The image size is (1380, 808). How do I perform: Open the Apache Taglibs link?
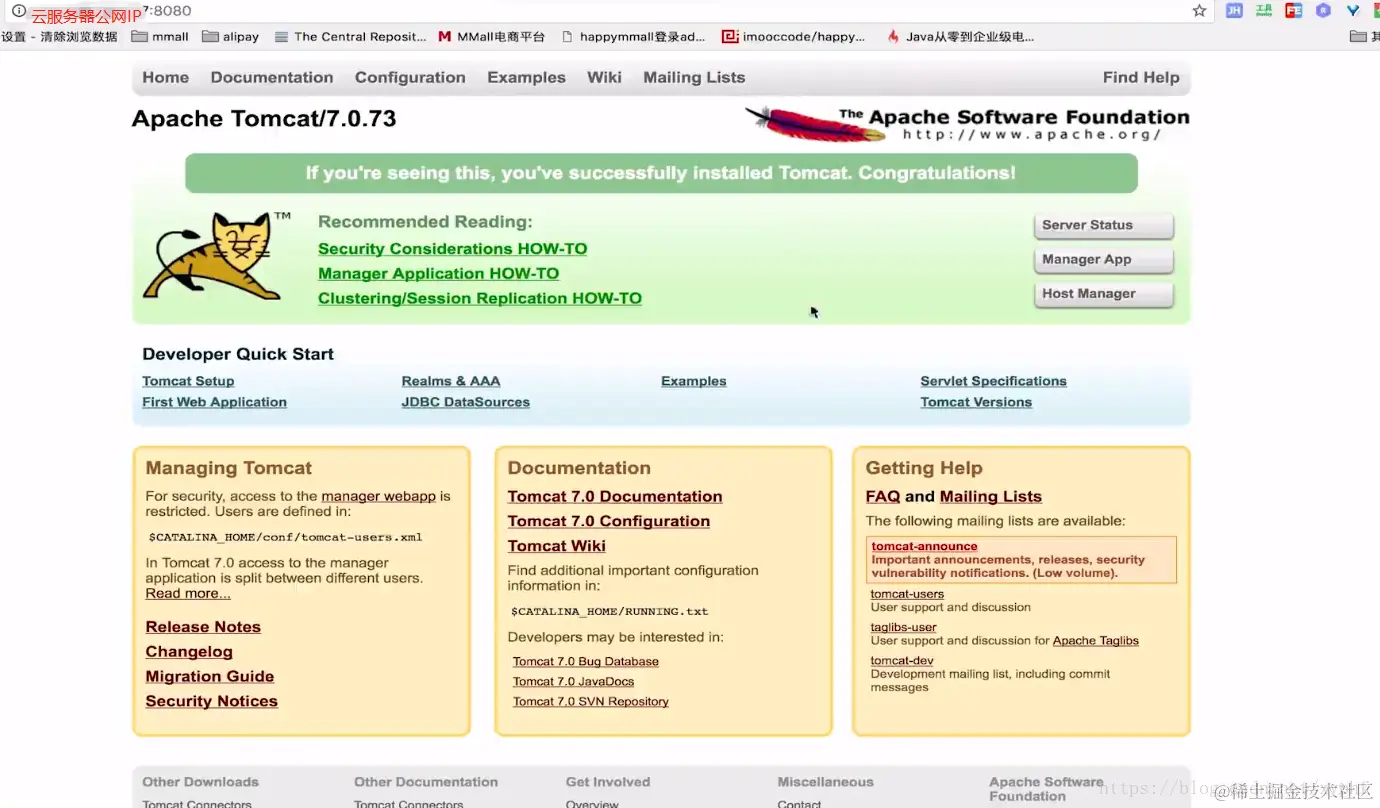[x=1096, y=641]
